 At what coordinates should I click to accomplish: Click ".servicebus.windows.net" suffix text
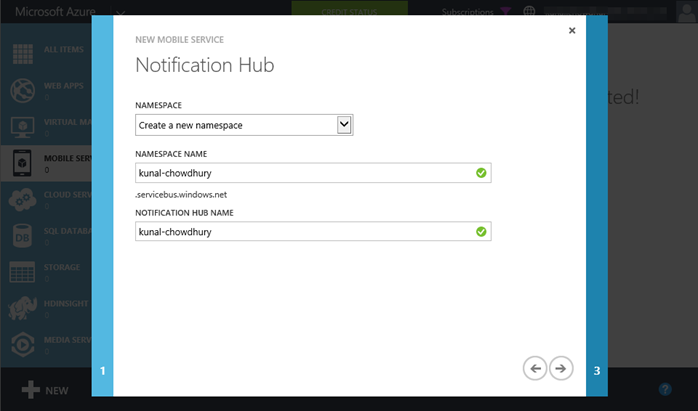(181, 195)
